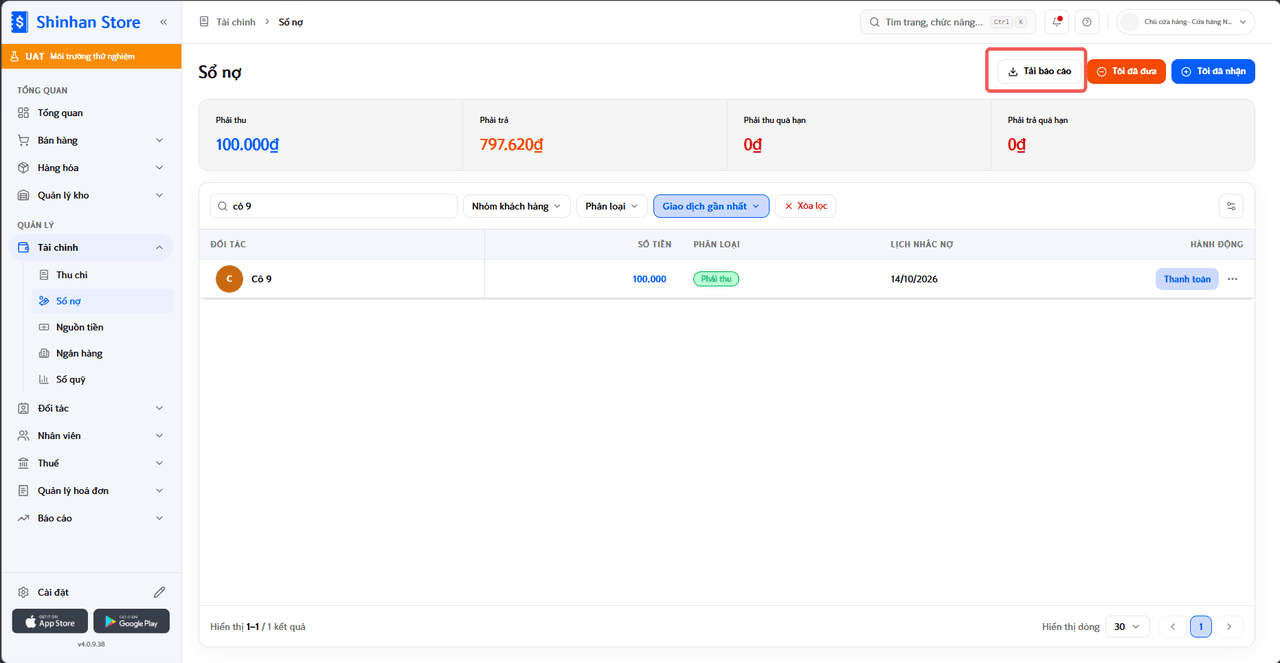The image size is (1280, 663).
Task: Expand the Bán hàng menu
Action: (91, 140)
